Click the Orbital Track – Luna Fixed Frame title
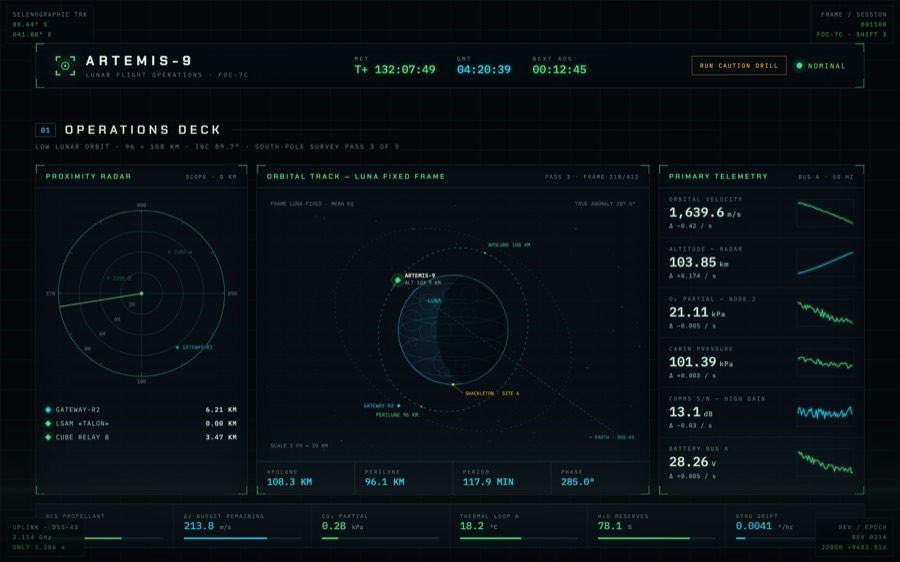 pyautogui.click(x=356, y=176)
